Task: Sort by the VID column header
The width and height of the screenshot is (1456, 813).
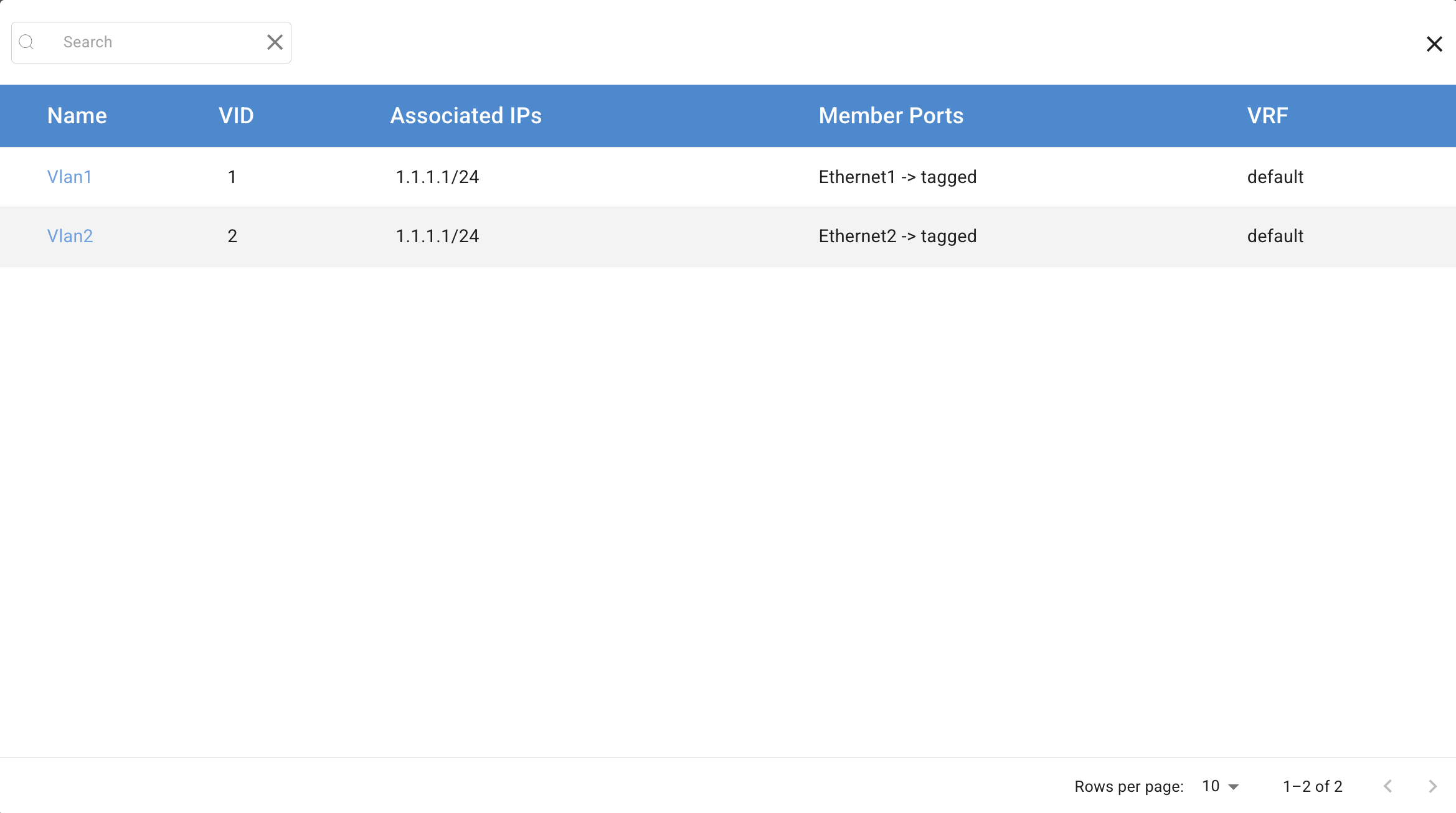Action: 236,116
